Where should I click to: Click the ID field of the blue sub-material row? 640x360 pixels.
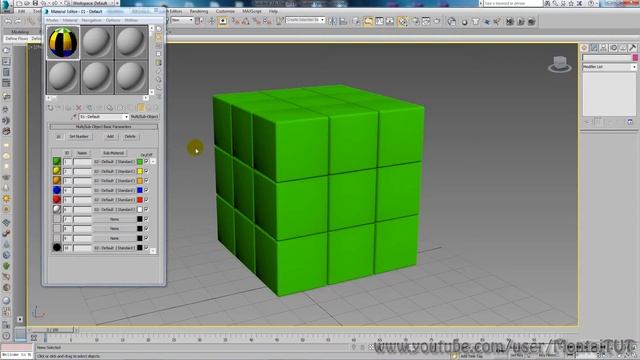(x=67, y=190)
